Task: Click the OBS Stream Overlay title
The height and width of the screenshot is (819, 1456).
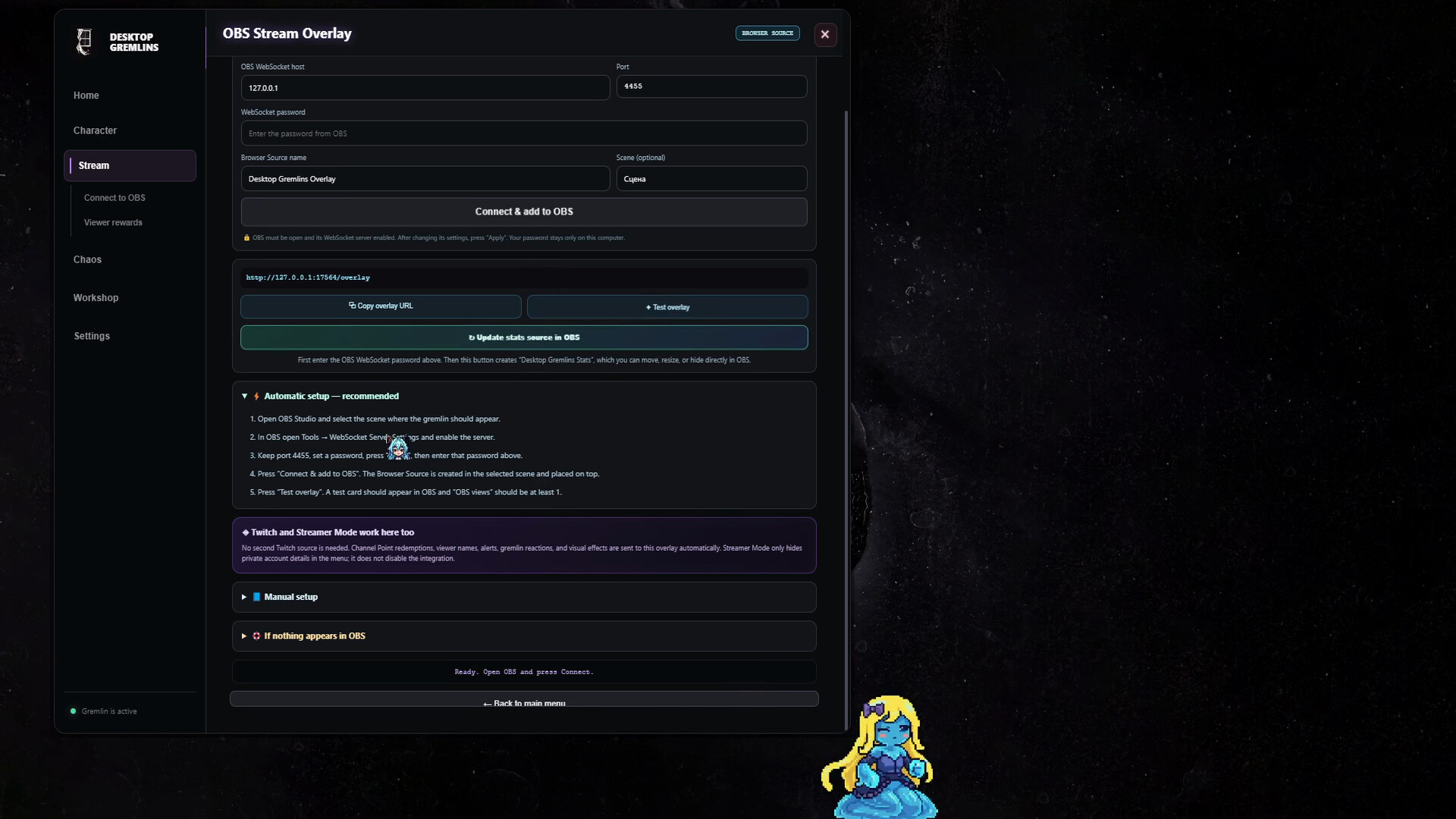Action: [287, 33]
